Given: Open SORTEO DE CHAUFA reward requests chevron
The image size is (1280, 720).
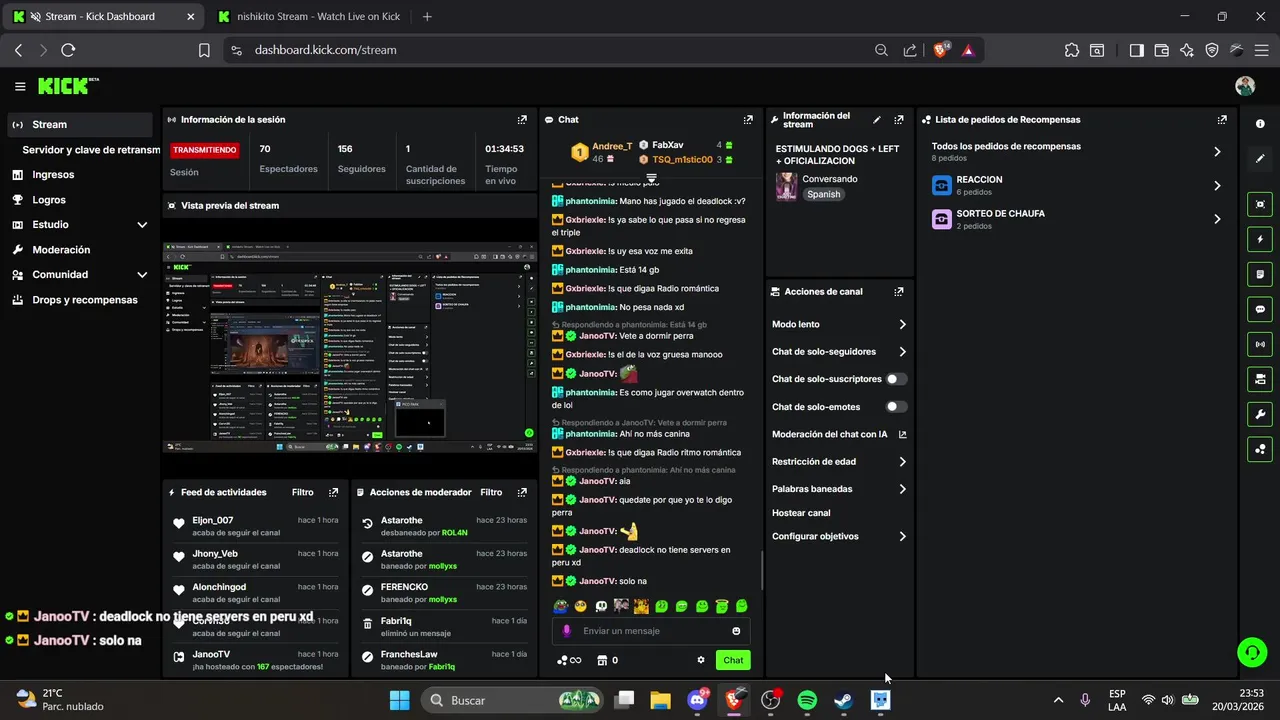Looking at the screenshot, I should tap(1217, 219).
